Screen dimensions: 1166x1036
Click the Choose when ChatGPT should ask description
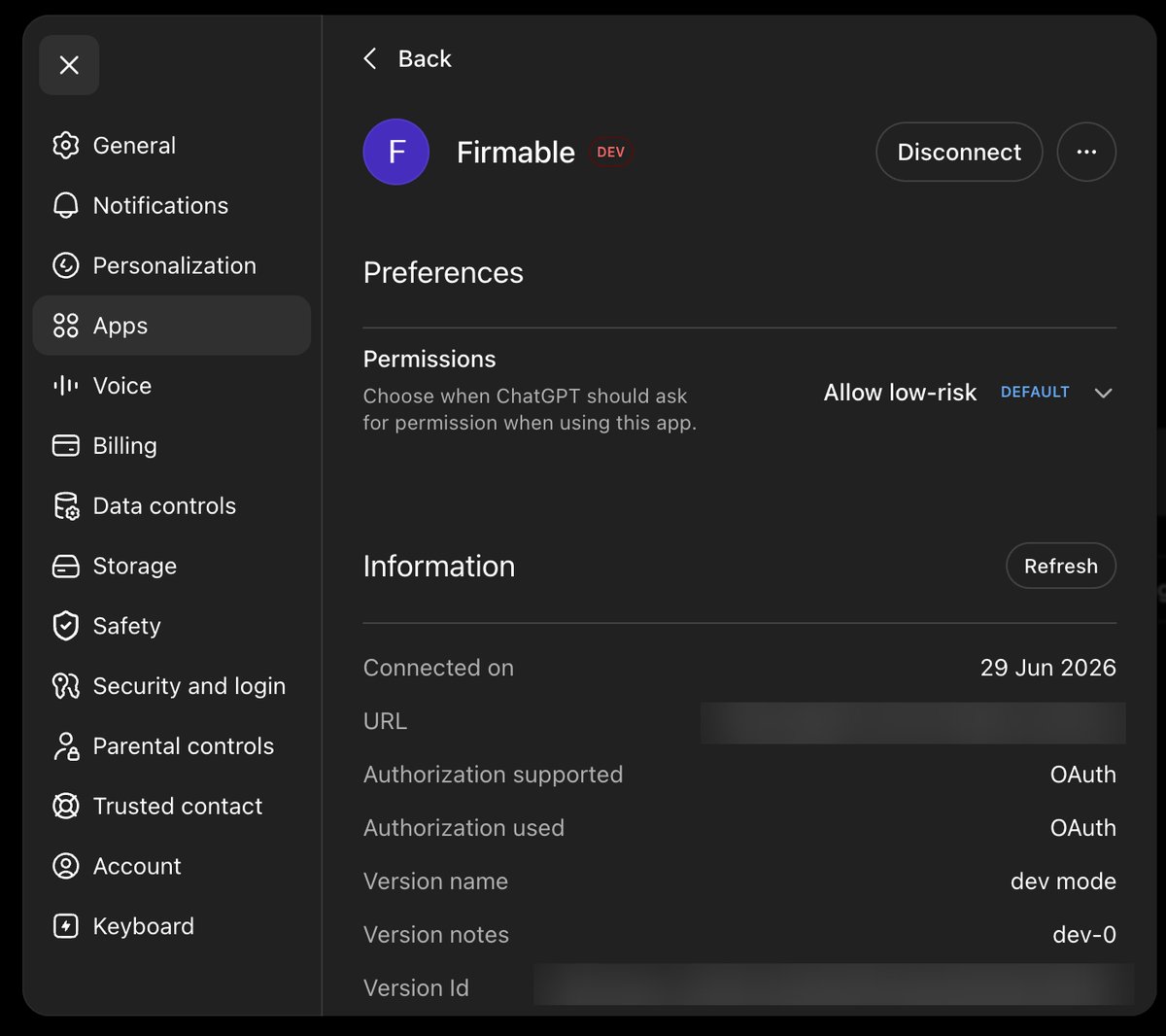click(530, 409)
